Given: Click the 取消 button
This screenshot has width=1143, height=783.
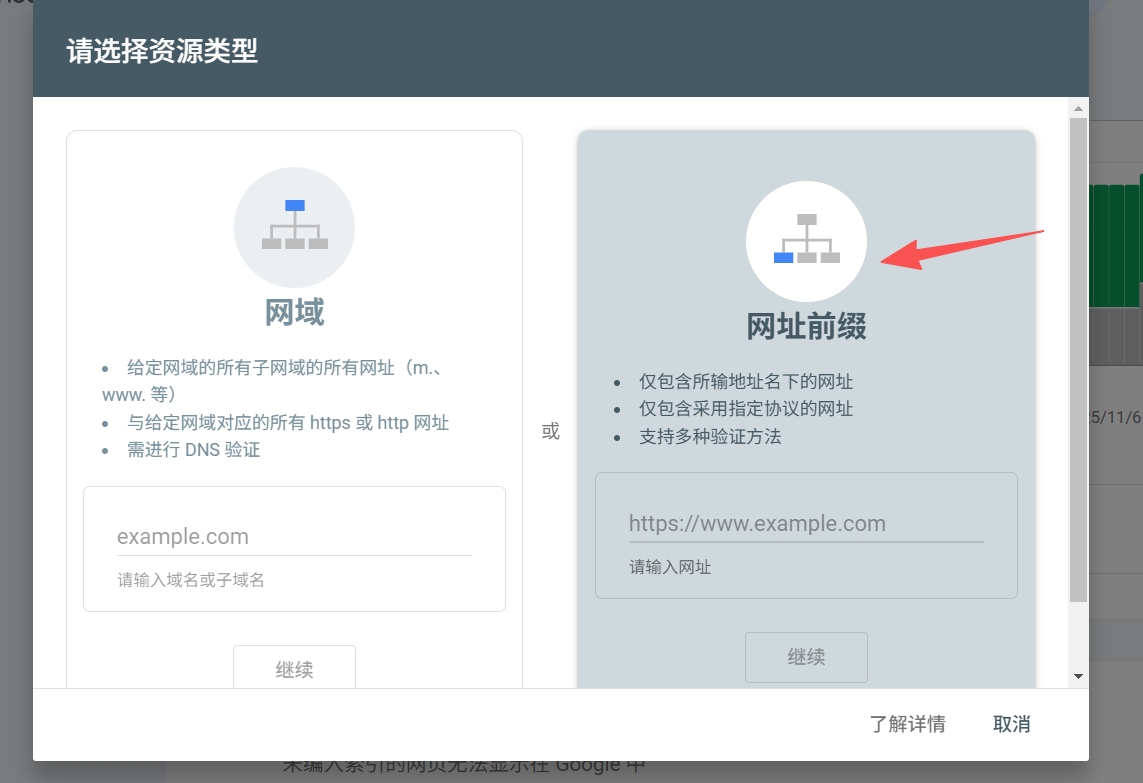Looking at the screenshot, I should click(1012, 723).
